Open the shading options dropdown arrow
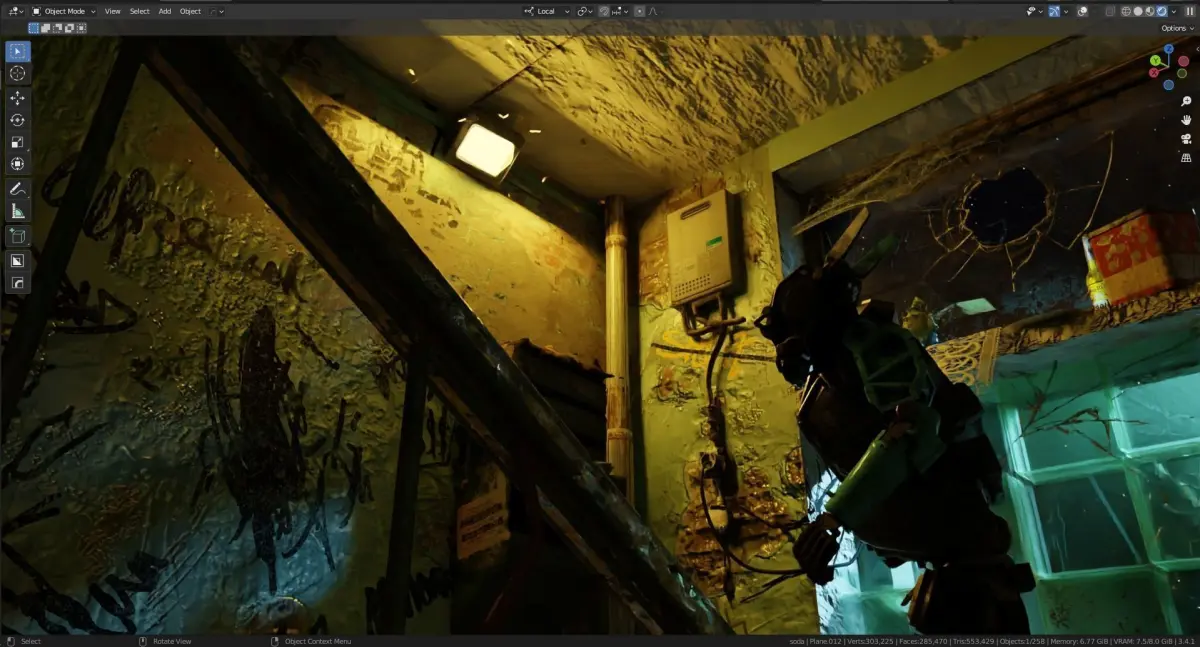The width and height of the screenshot is (1200, 647). (x=1174, y=11)
